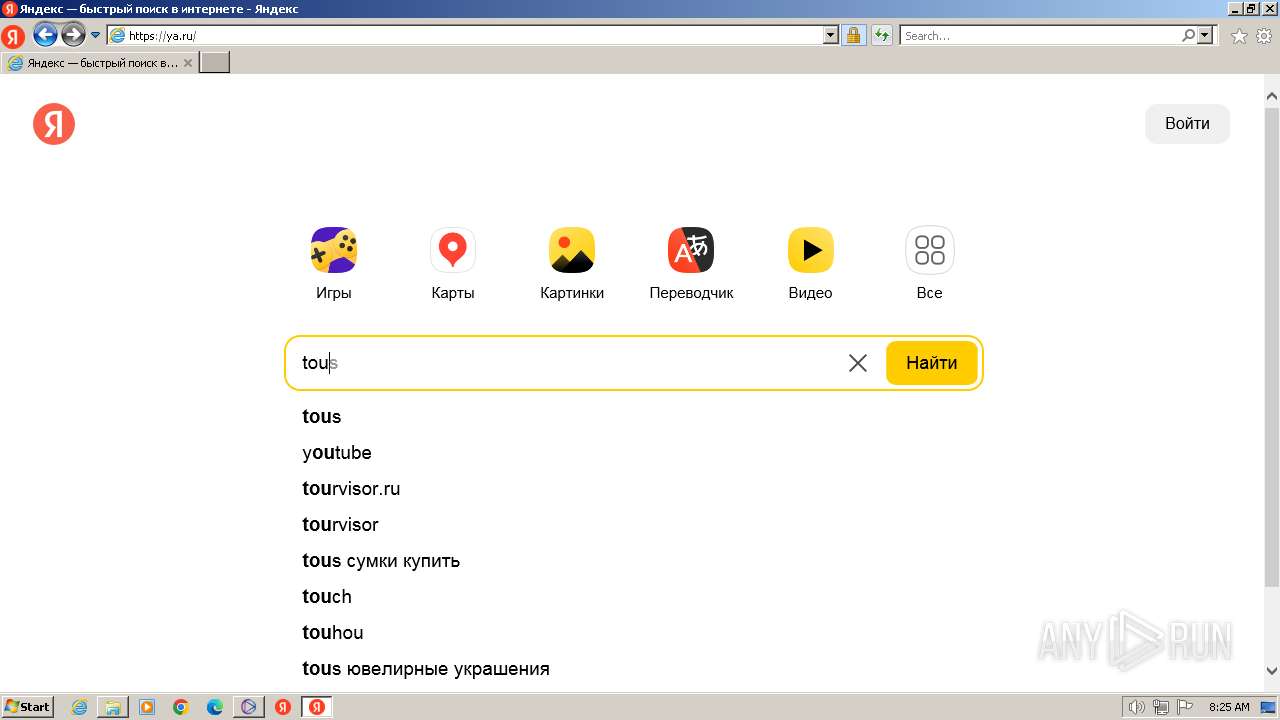Open Internet Explorer from the taskbar

[79, 707]
